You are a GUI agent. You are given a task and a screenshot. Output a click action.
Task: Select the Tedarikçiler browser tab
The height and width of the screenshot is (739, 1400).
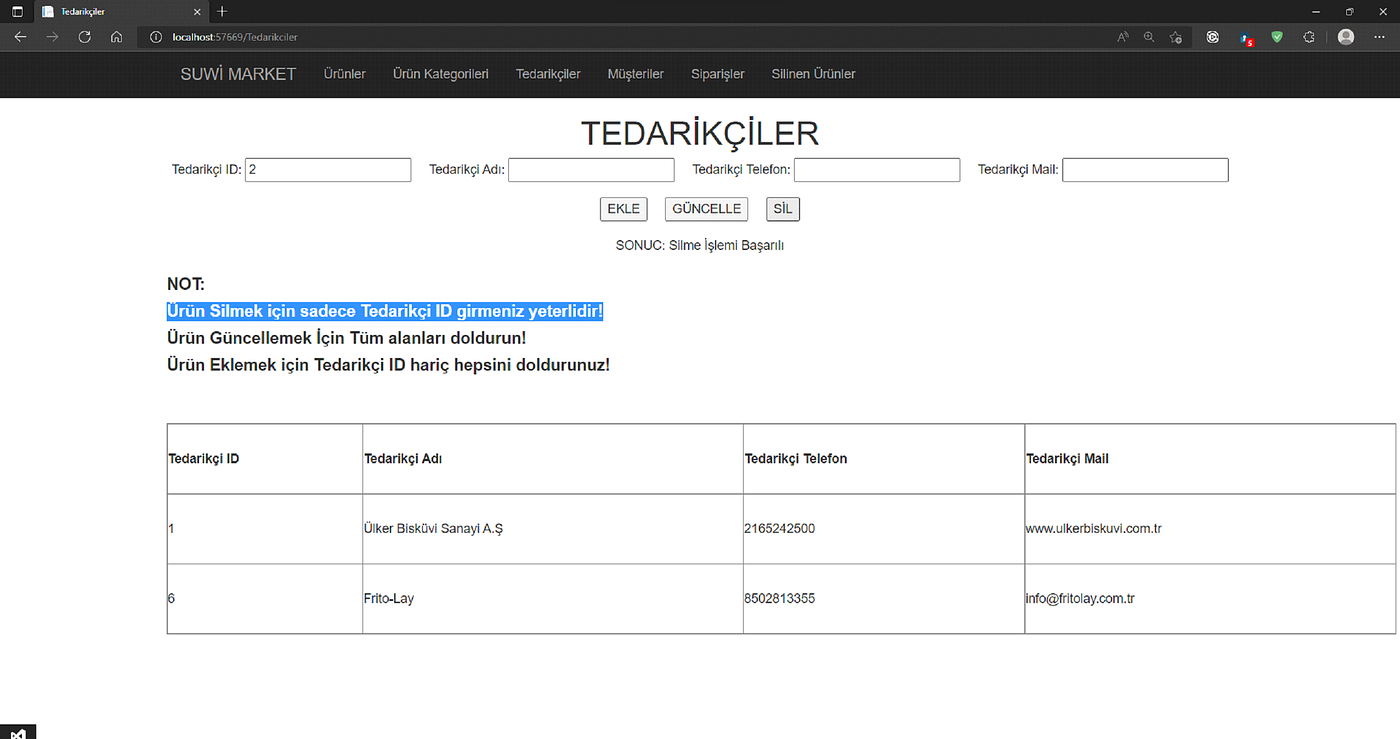121,11
